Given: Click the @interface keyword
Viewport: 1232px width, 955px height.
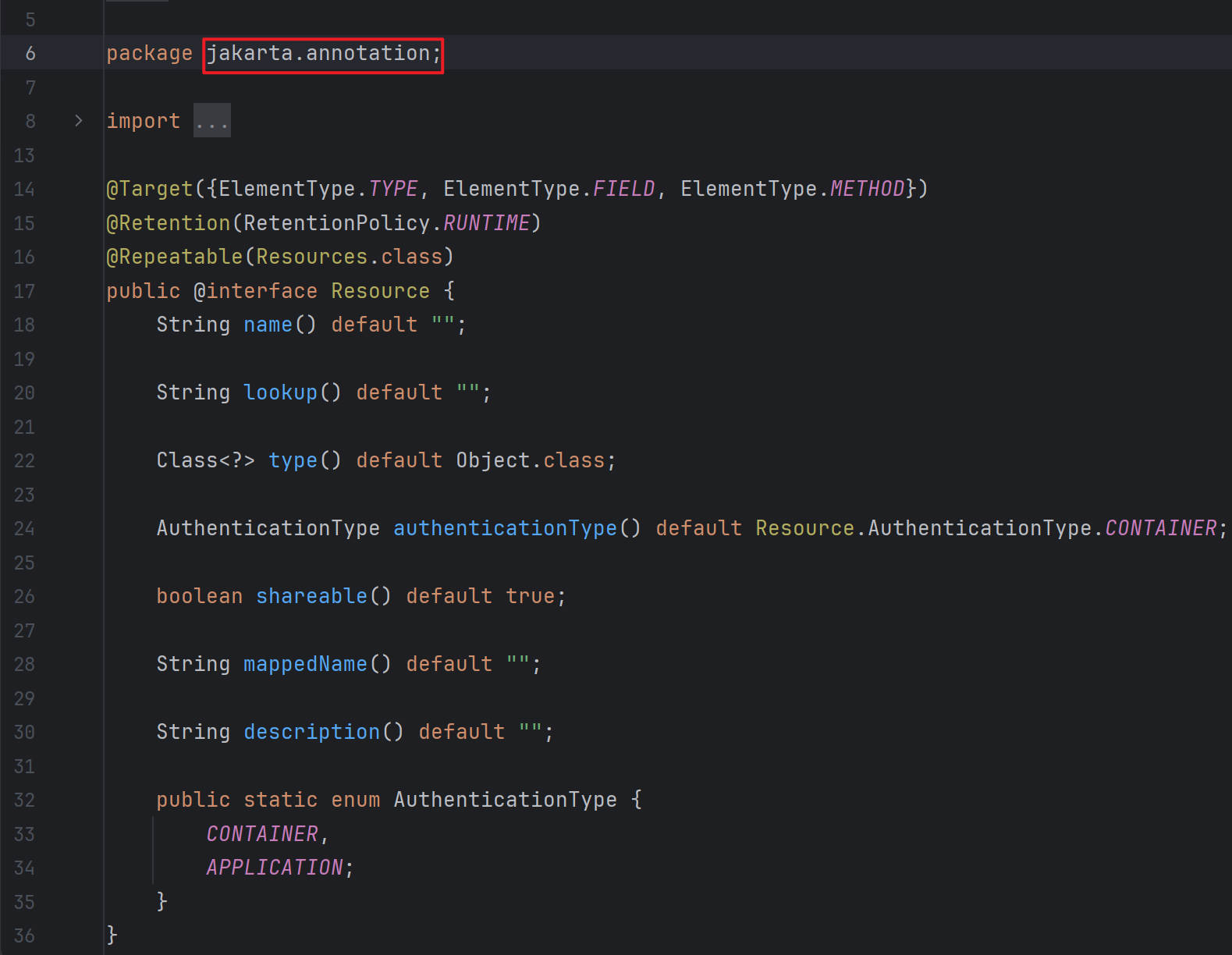Looking at the screenshot, I should (x=255, y=291).
